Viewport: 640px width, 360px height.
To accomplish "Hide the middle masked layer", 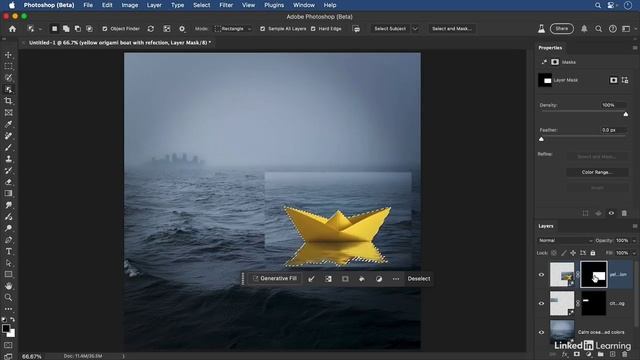I will (x=542, y=303).
